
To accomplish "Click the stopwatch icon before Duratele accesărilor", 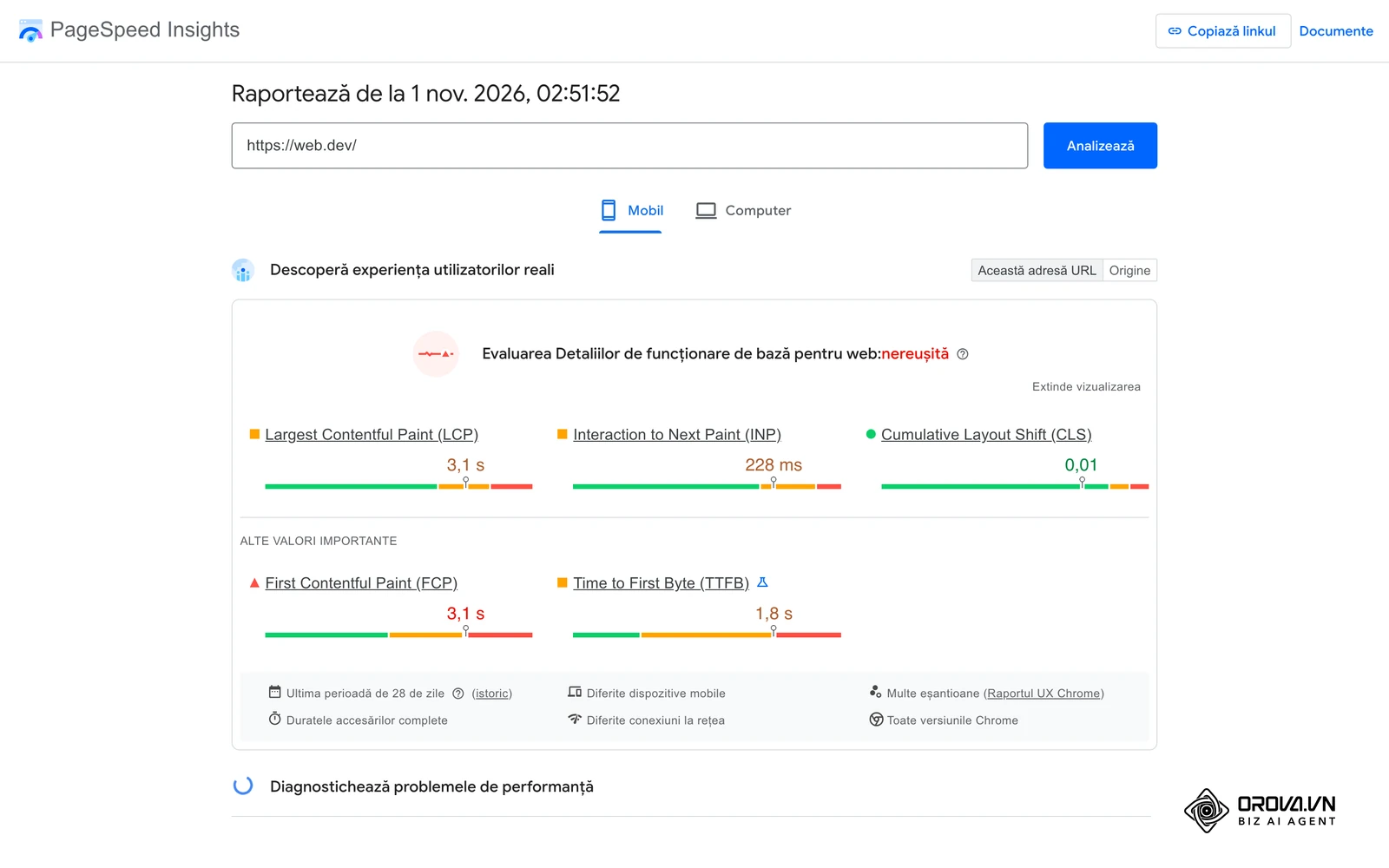I will (x=275, y=719).
